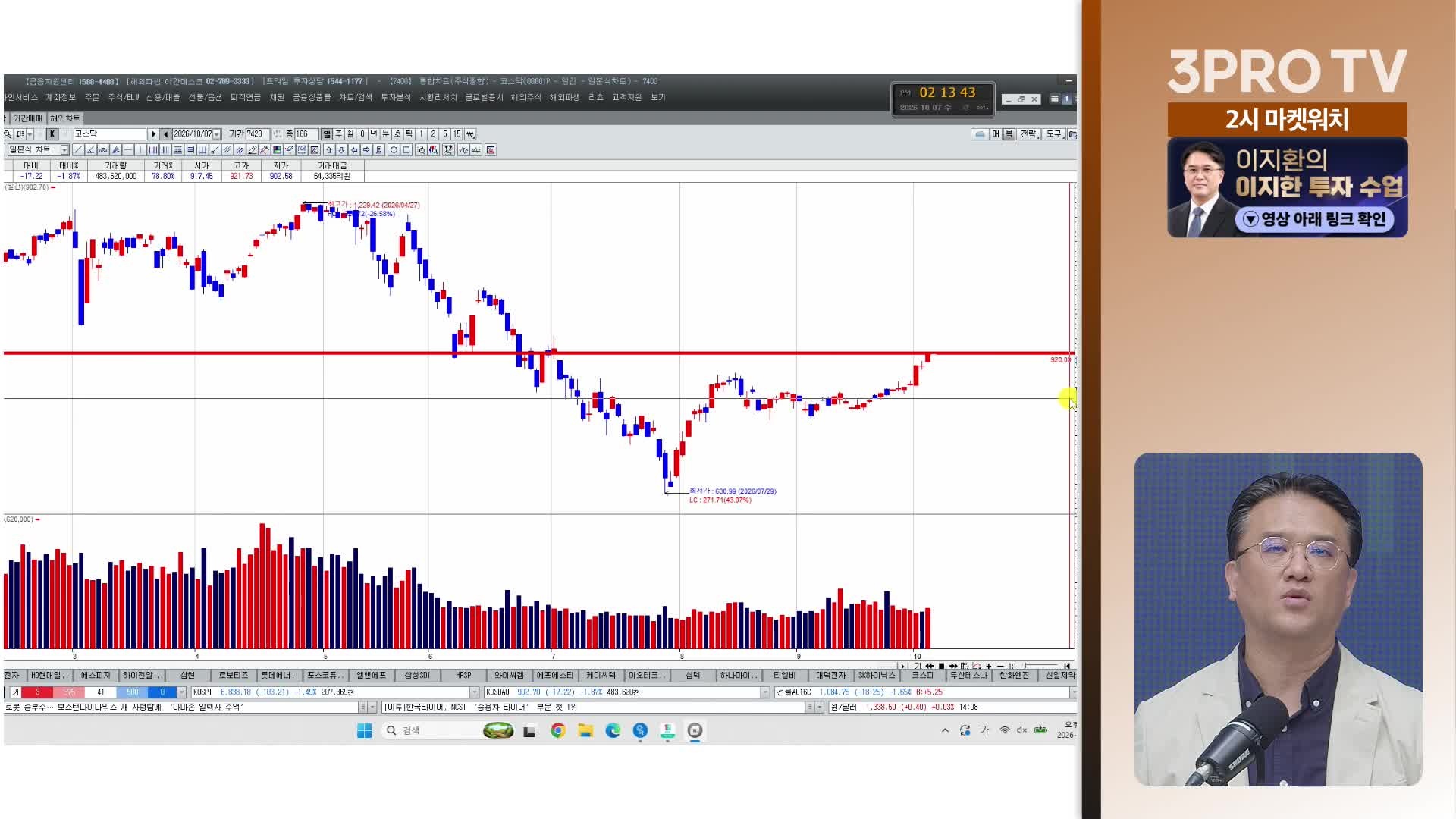Switch to the 기간매매 tab

point(28,118)
